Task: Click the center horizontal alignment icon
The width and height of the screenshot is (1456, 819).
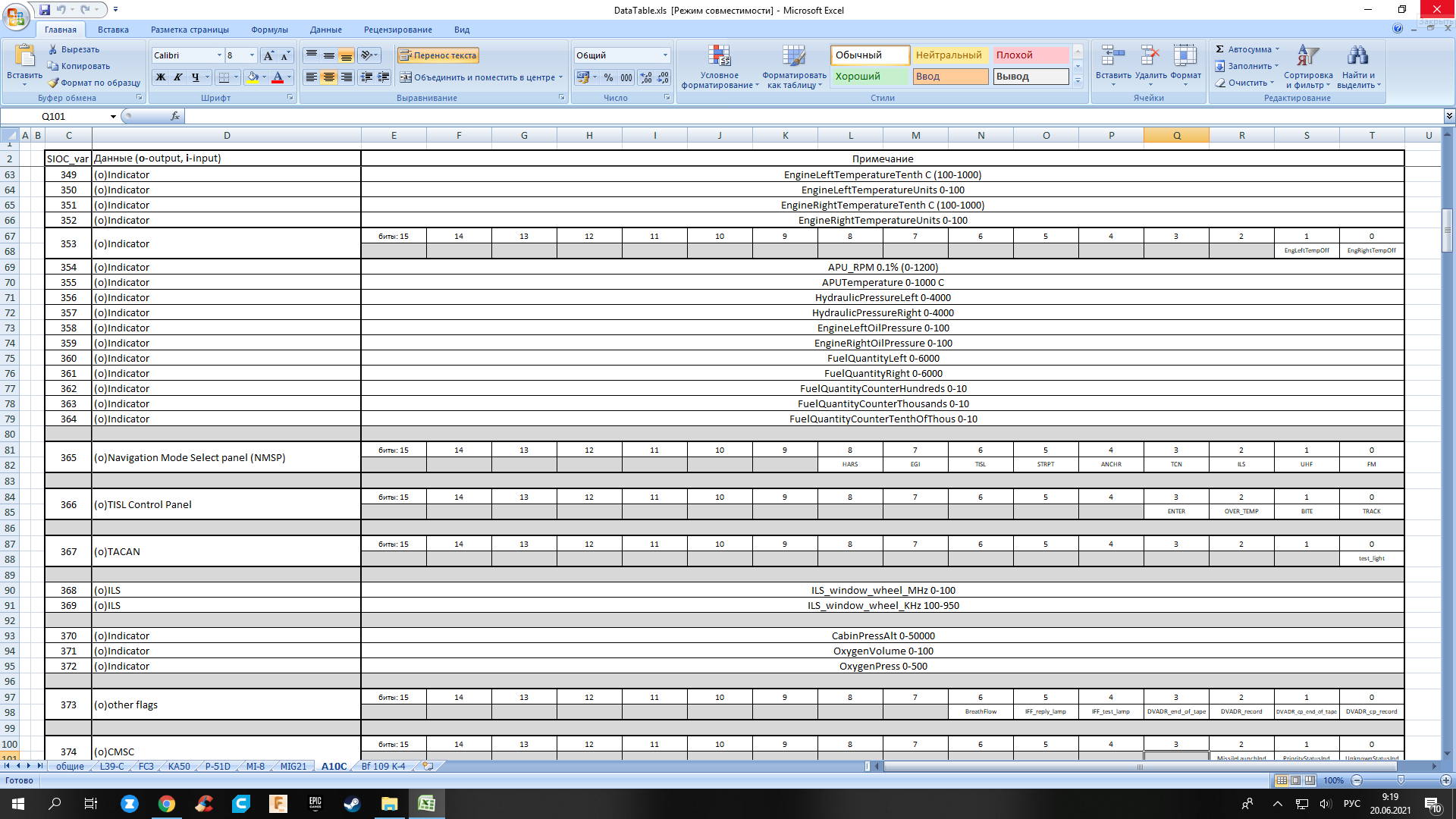Action: (328, 77)
